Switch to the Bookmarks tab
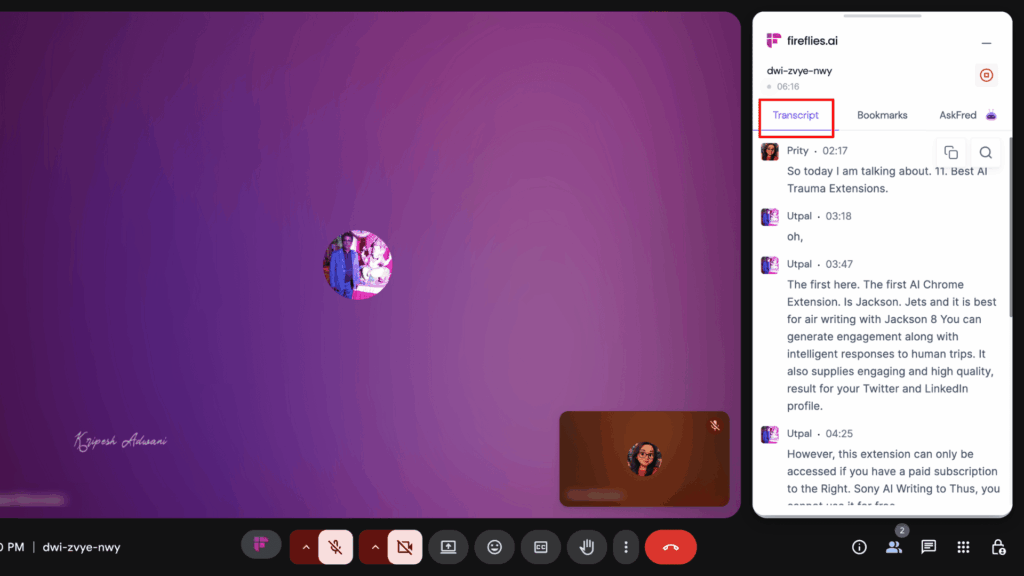This screenshot has height=576, width=1024. tap(882, 115)
